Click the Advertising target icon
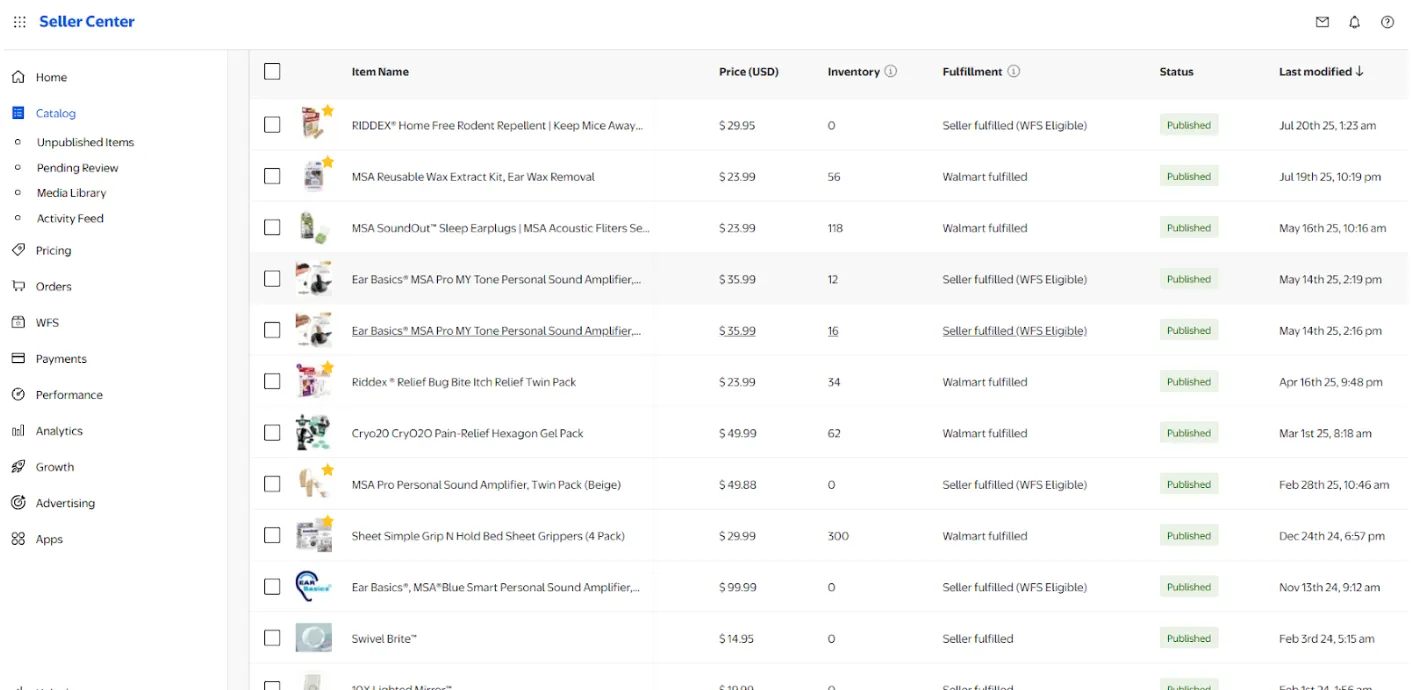Viewport: 1411px width, 690px height. 18,503
